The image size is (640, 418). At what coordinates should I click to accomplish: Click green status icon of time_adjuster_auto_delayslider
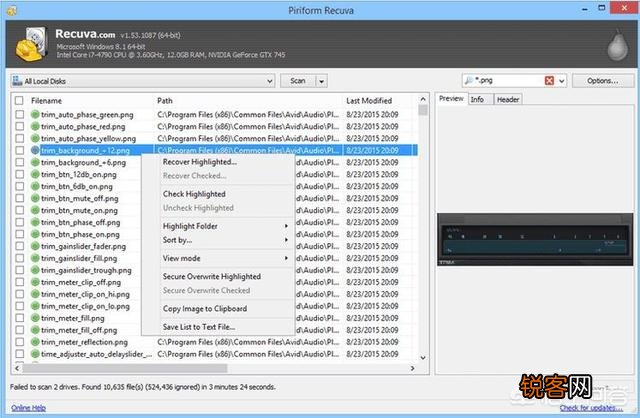35,353
